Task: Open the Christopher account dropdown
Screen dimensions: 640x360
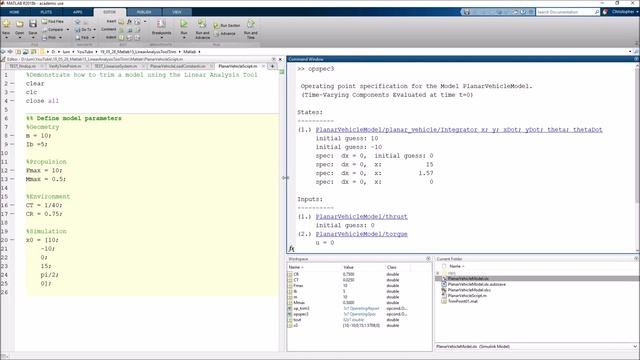Action: (625, 12)
